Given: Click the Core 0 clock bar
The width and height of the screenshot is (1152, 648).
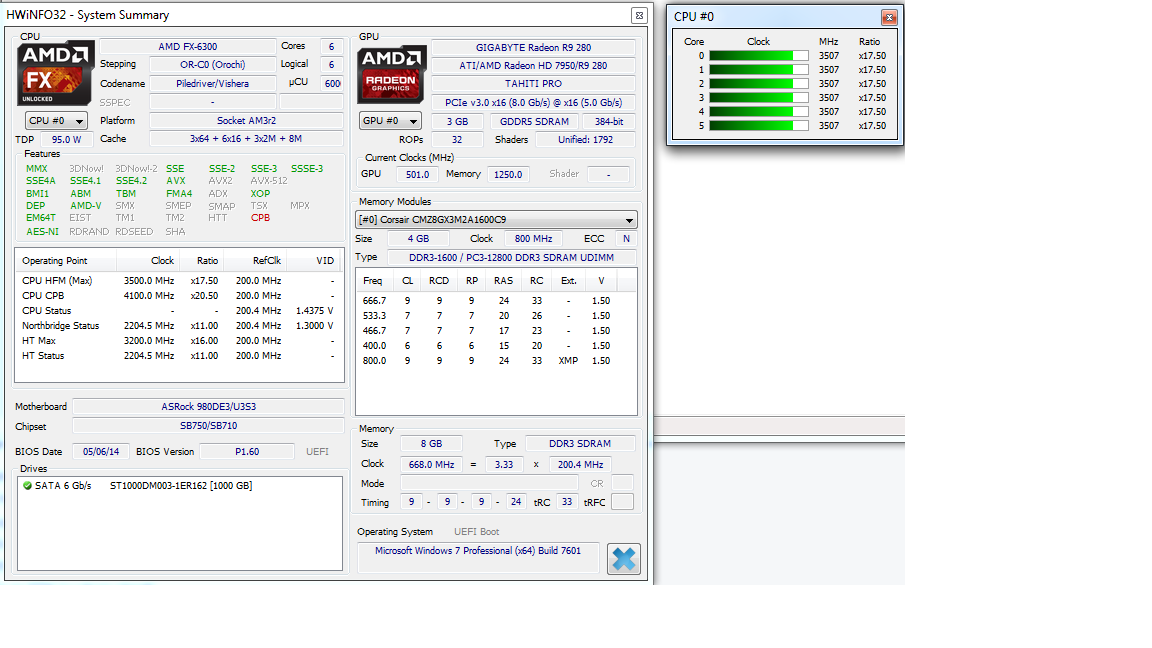Looking at the screenshot, I should [x=759, y=56].
